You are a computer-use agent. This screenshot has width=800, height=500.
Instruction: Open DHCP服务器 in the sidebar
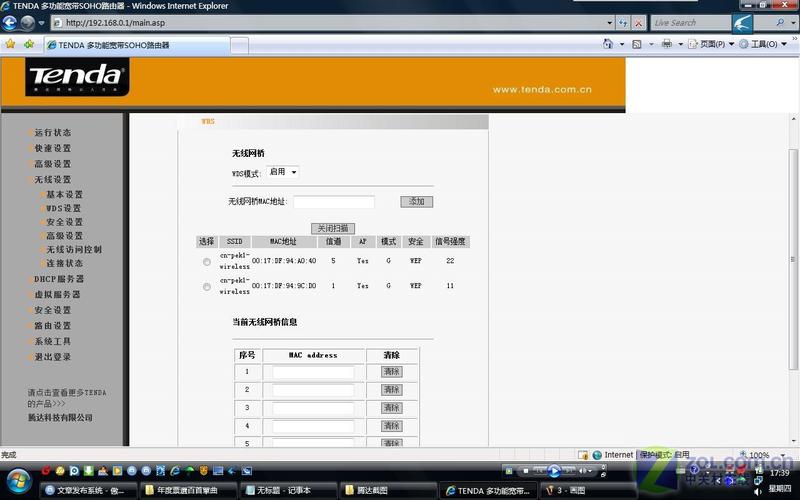pyautogui.click(x=59, y=279)
